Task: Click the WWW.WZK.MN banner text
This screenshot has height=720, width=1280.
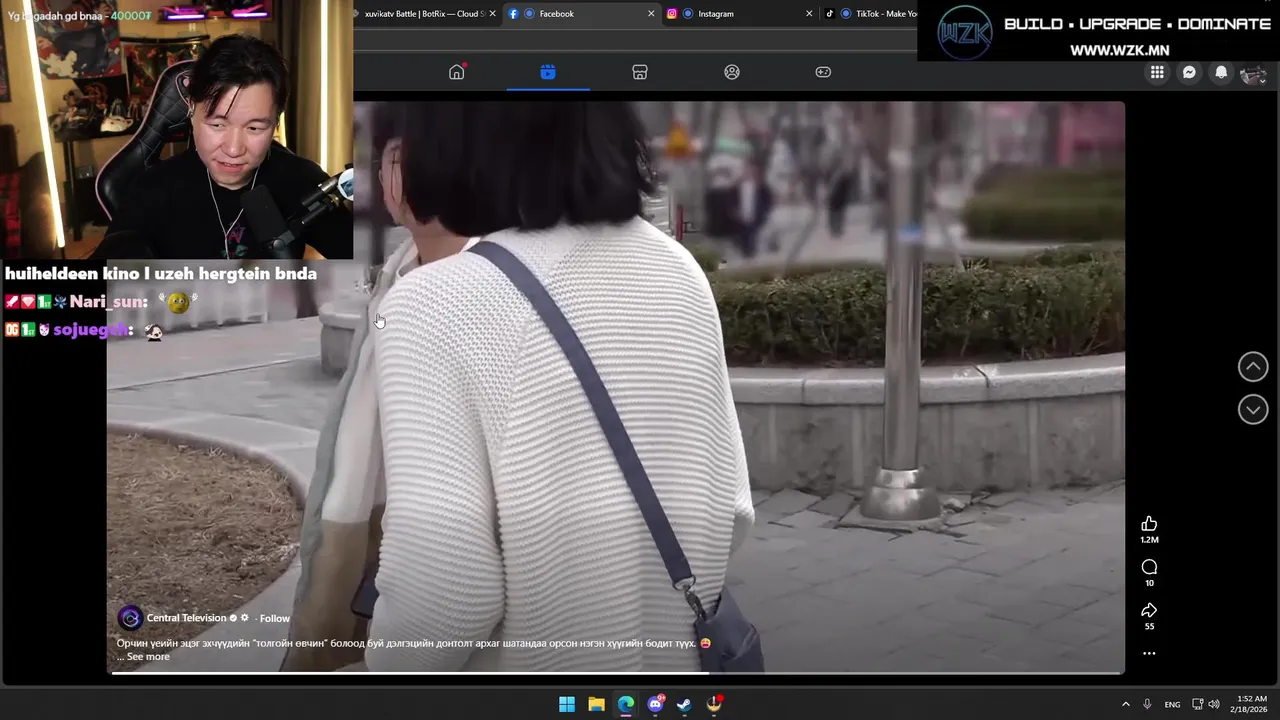Action: click(1119, 50)
